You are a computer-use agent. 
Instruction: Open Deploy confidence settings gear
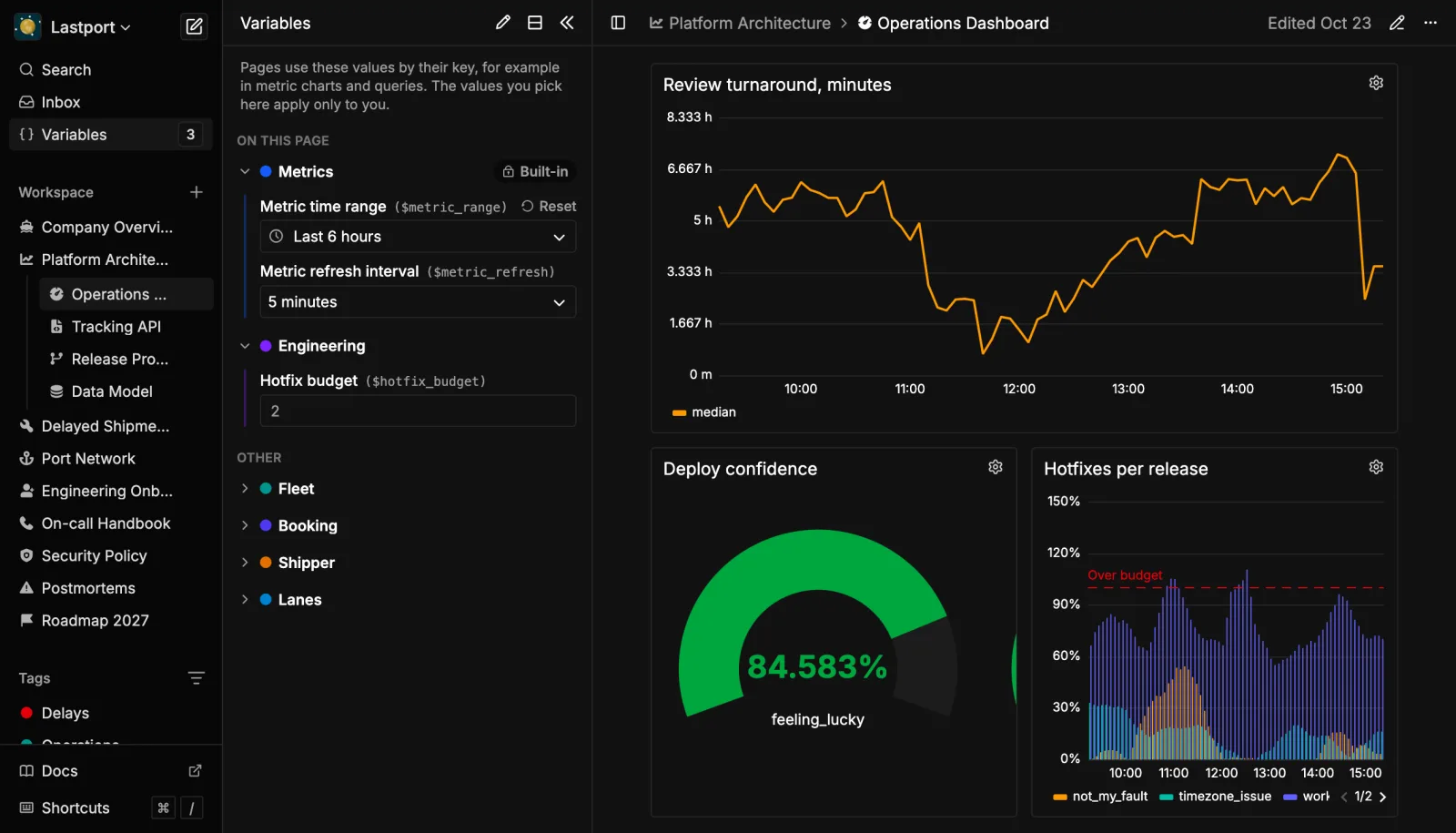point(996,467)
